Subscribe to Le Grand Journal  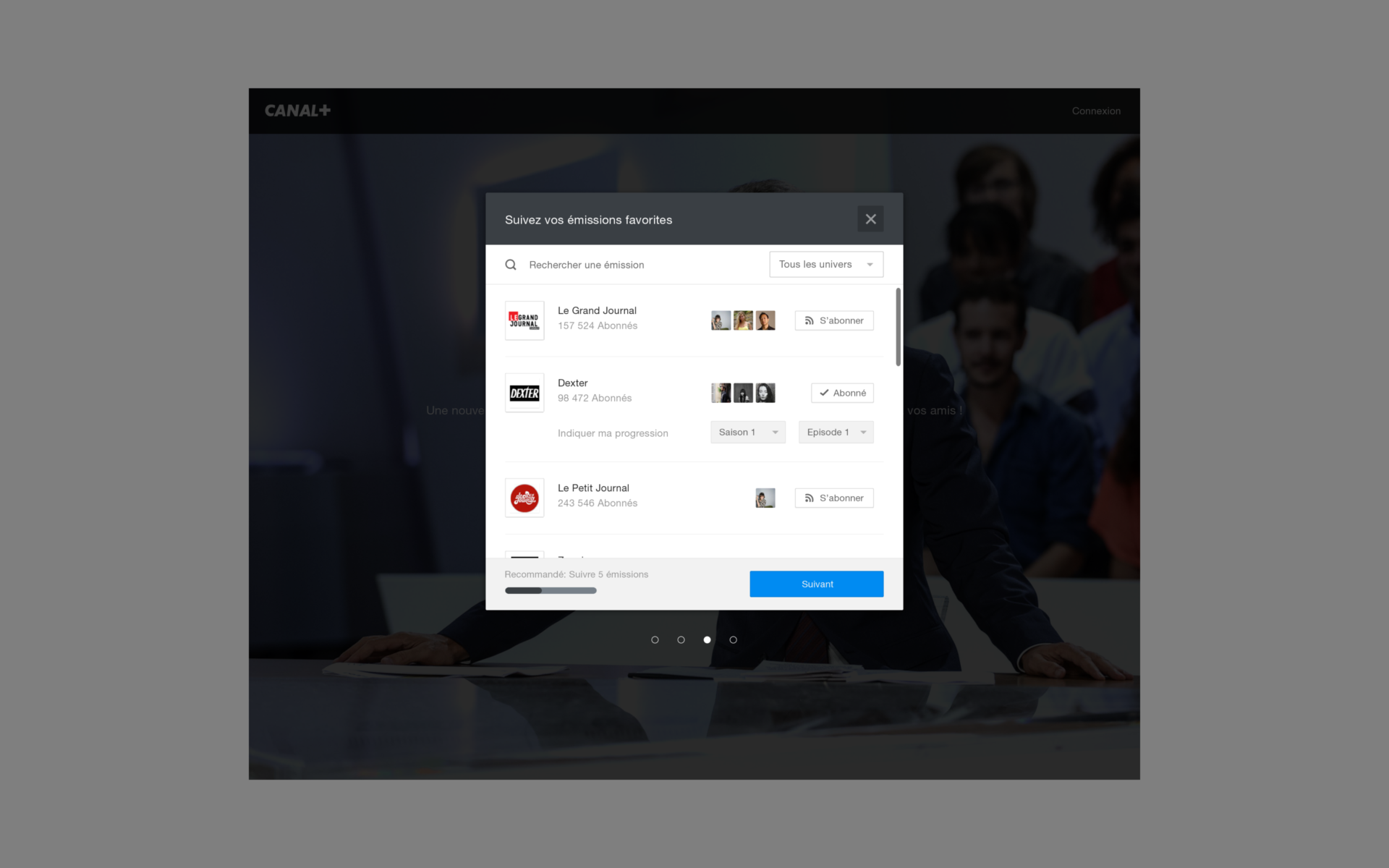tap(834, 320)
